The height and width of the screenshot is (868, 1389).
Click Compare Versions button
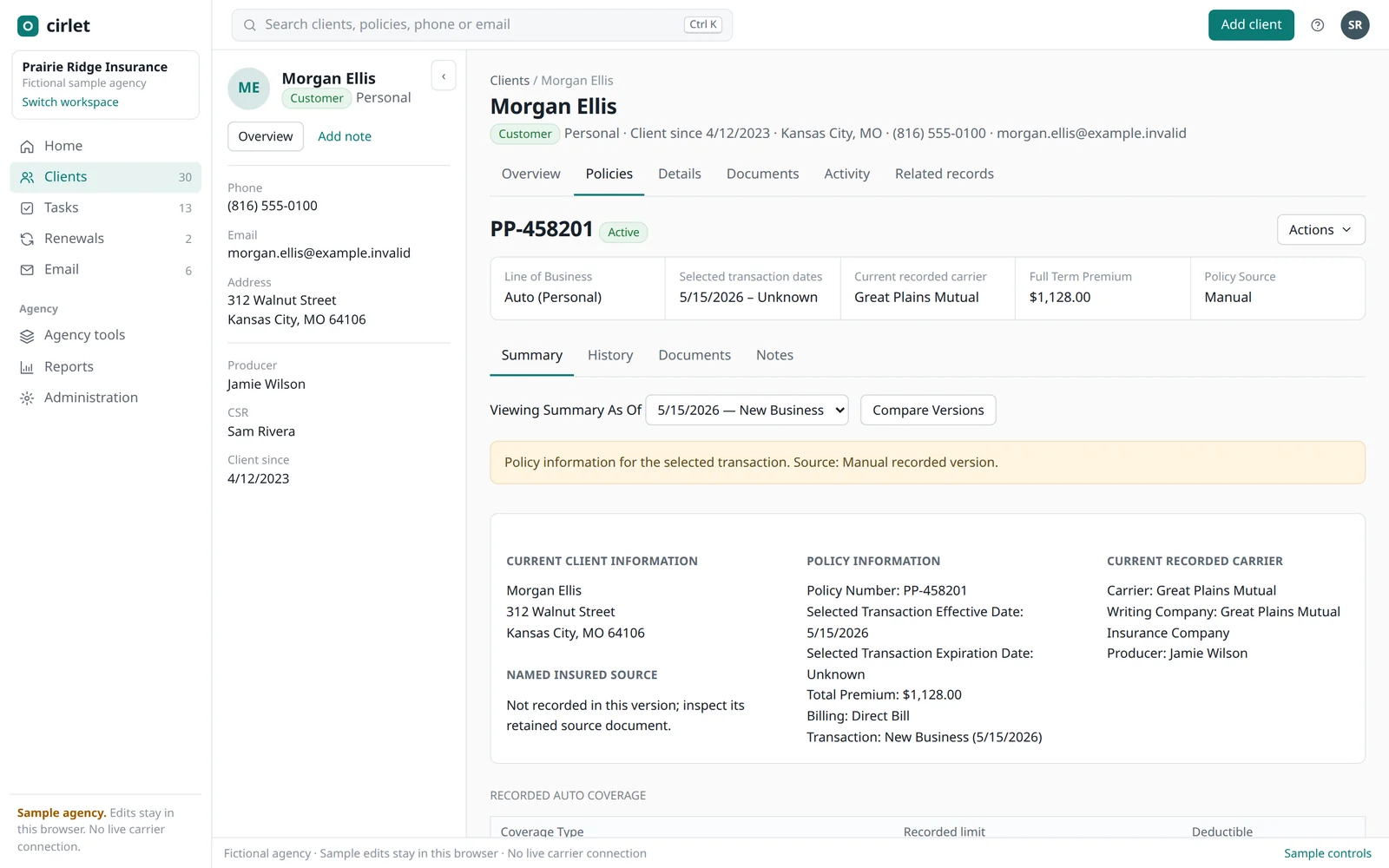928,410
